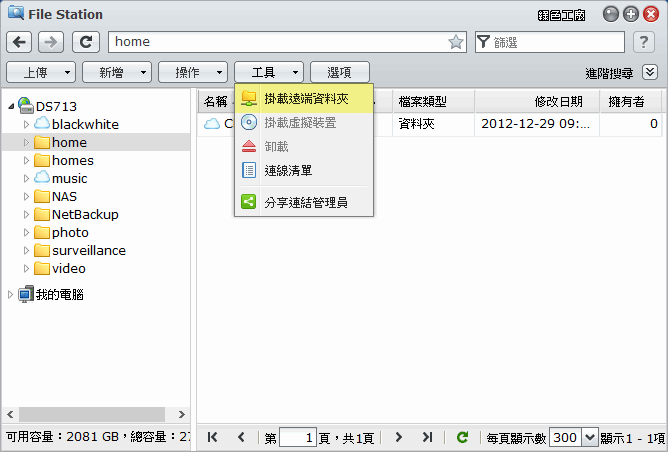
Task: Sort by the 擁有者 column header
Action: tap(631, 101)
